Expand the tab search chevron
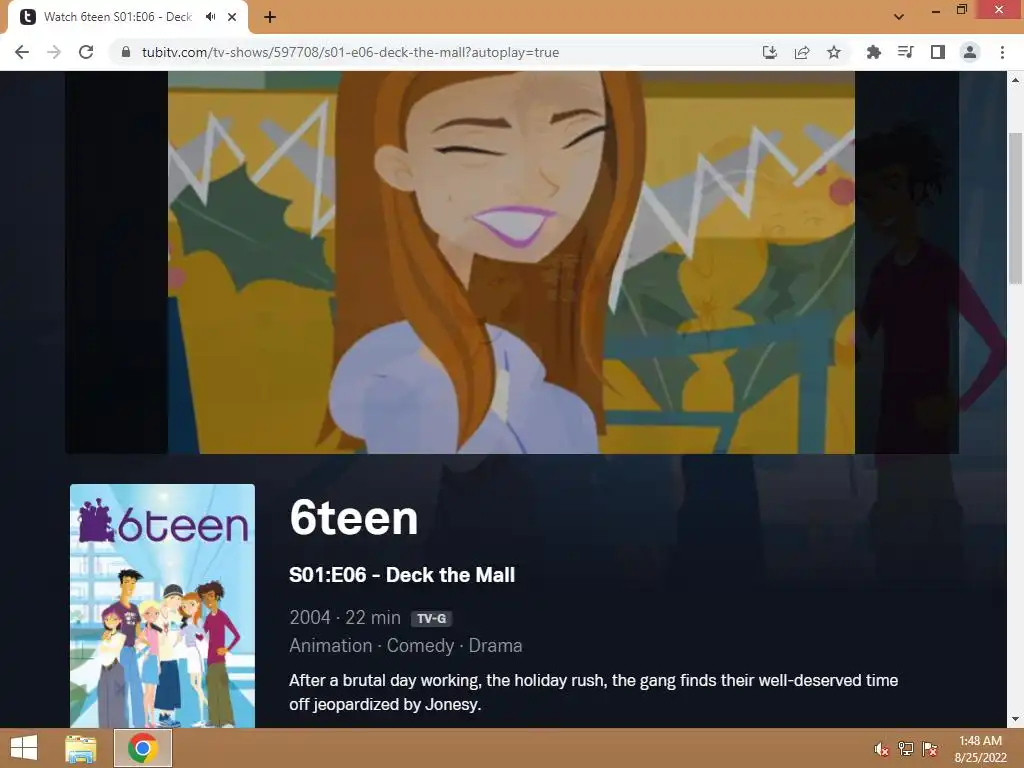The image size is (1024, 768). (x=899, y=17)
